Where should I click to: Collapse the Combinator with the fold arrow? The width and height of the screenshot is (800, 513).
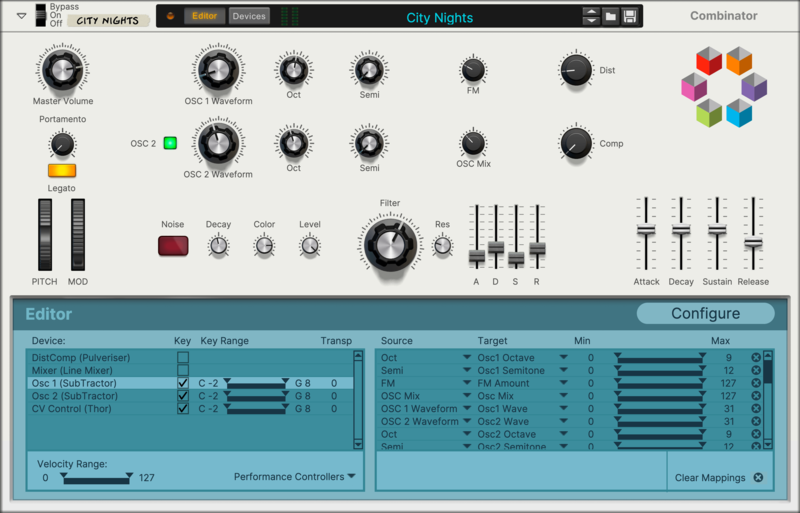(x=21, y=16)
